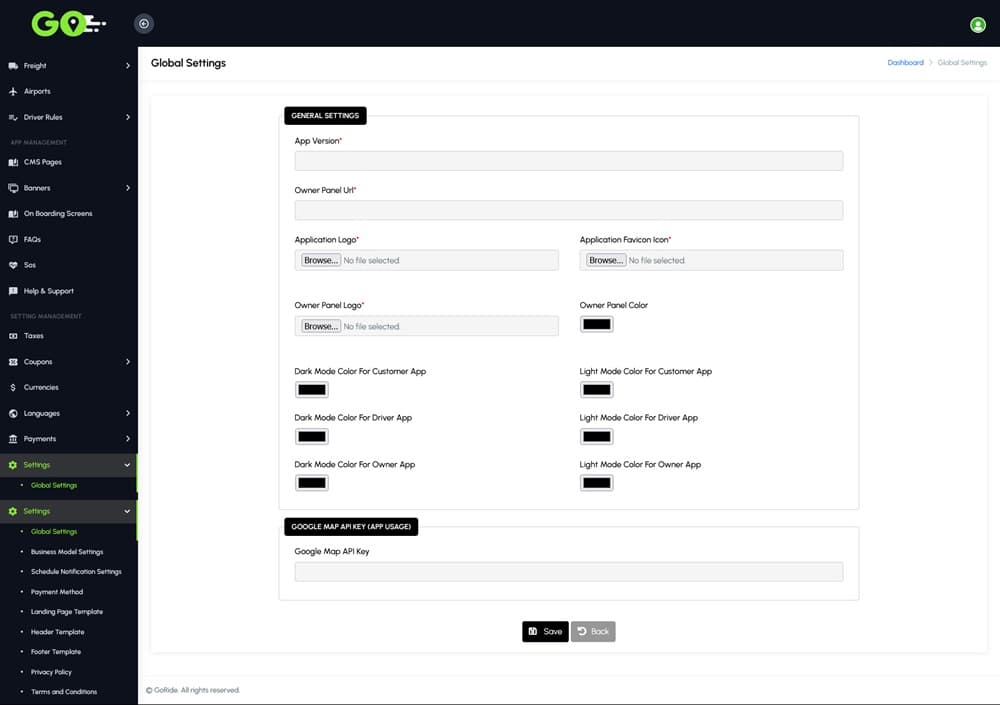
Task: Click the Google Map API Key field
Action: click(568, 571)
